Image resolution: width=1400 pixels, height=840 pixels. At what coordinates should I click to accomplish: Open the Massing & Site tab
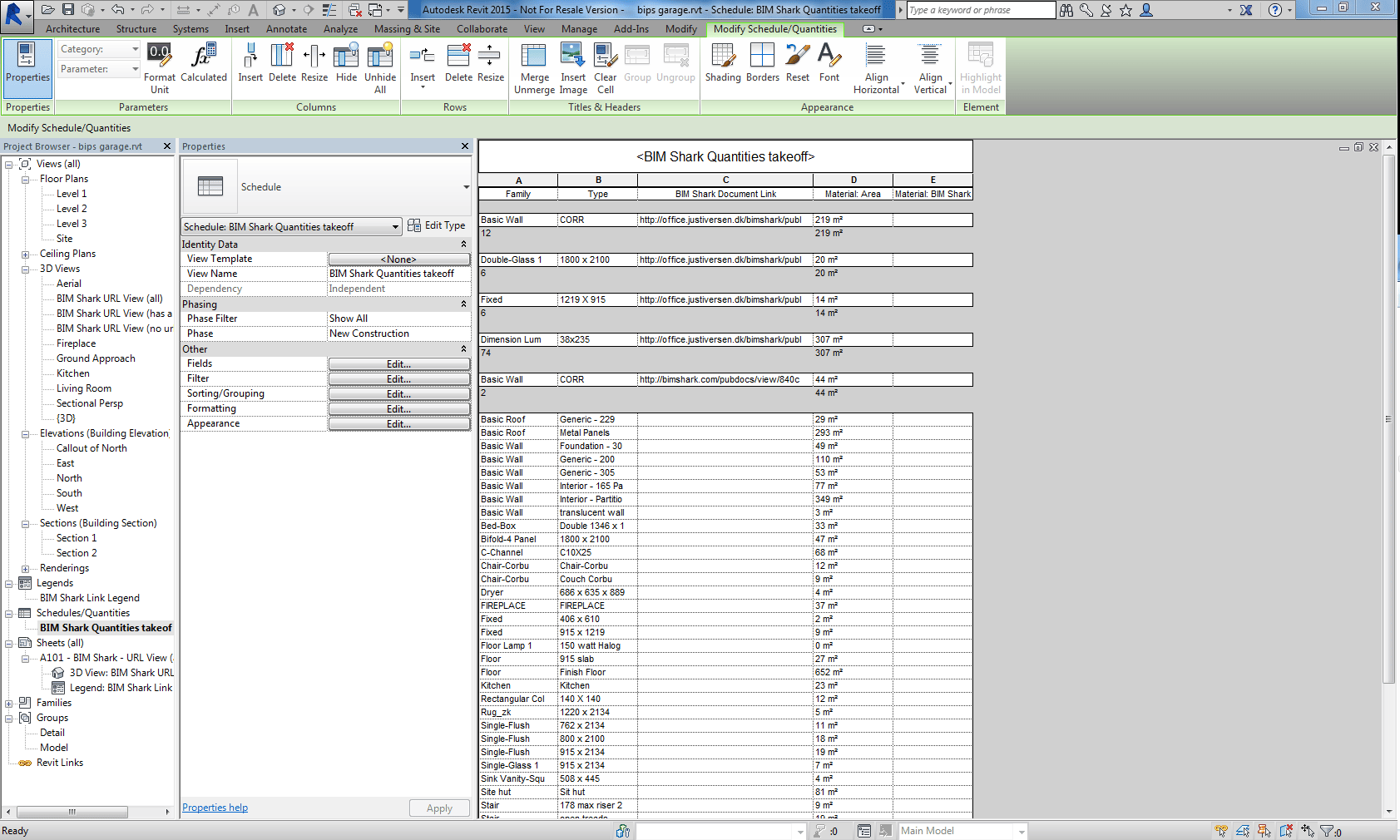click(407, 29)
